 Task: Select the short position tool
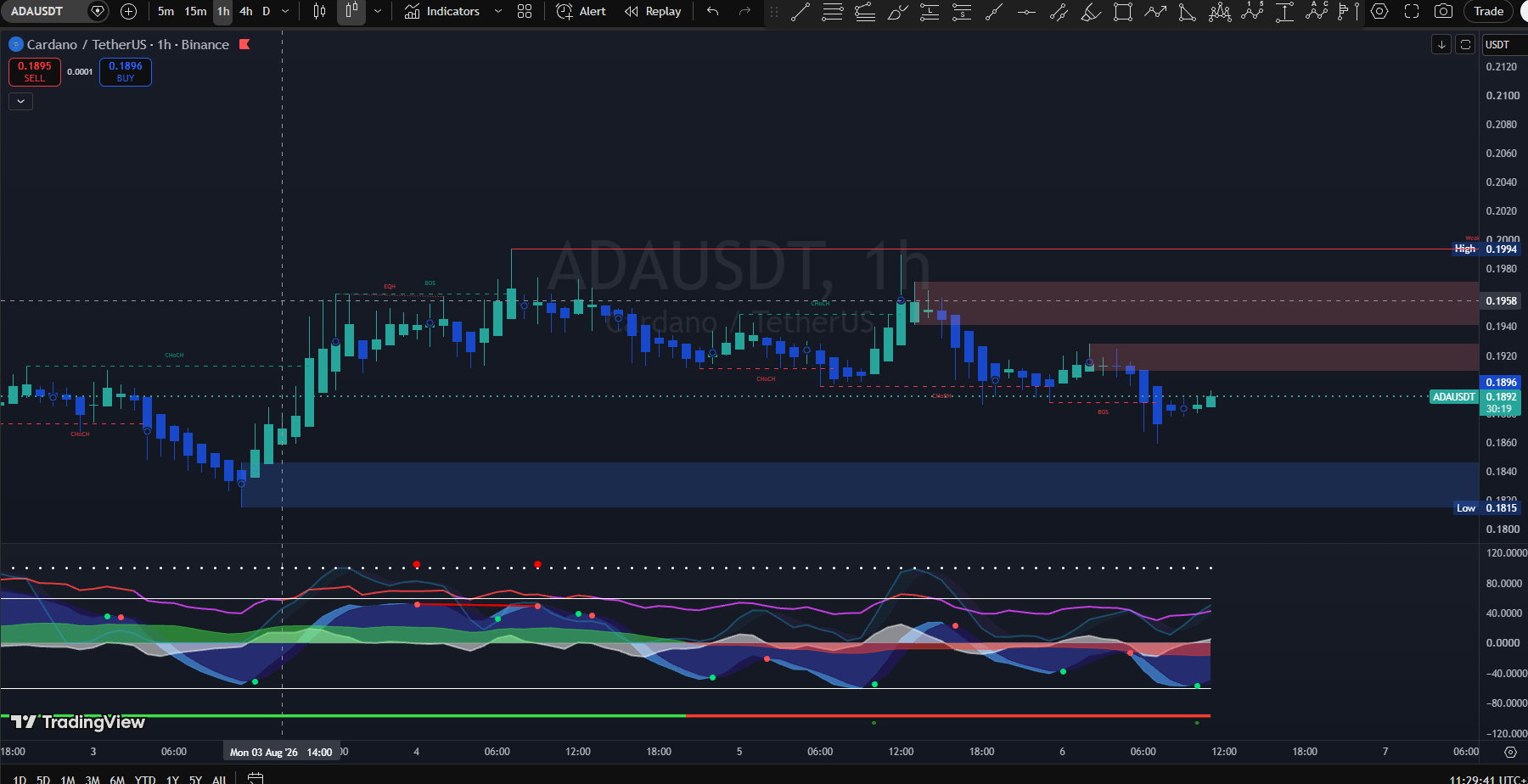click(x=962, y=11)
